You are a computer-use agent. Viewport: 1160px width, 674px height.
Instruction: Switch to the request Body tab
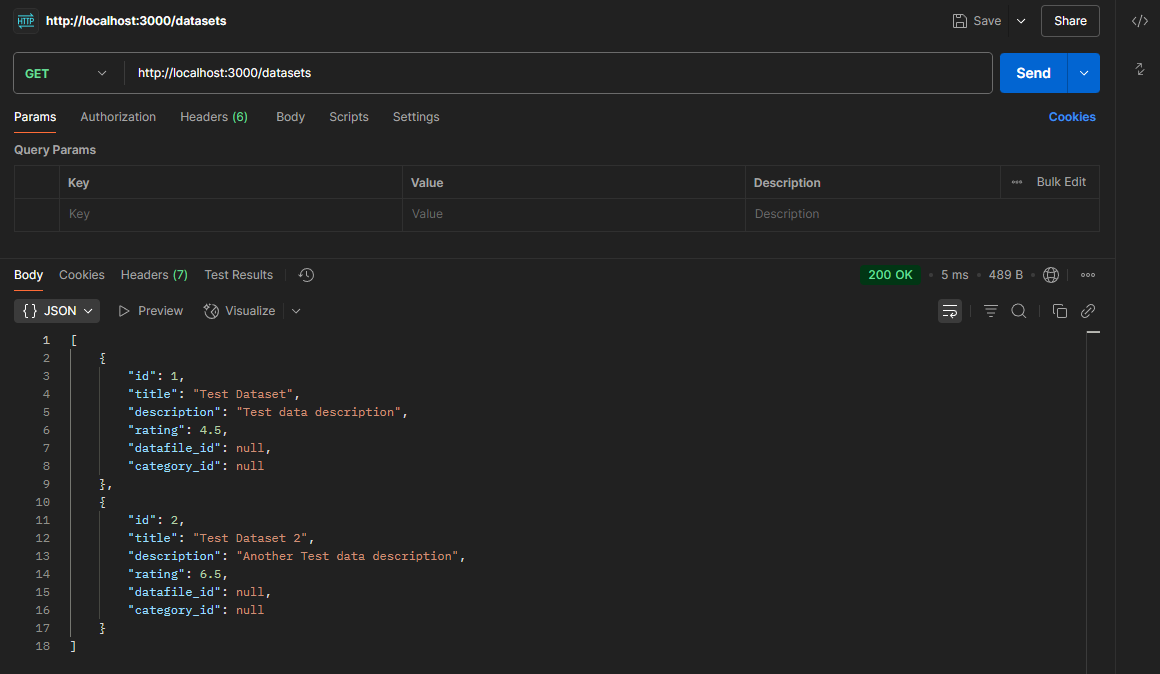tap(290, 117)
